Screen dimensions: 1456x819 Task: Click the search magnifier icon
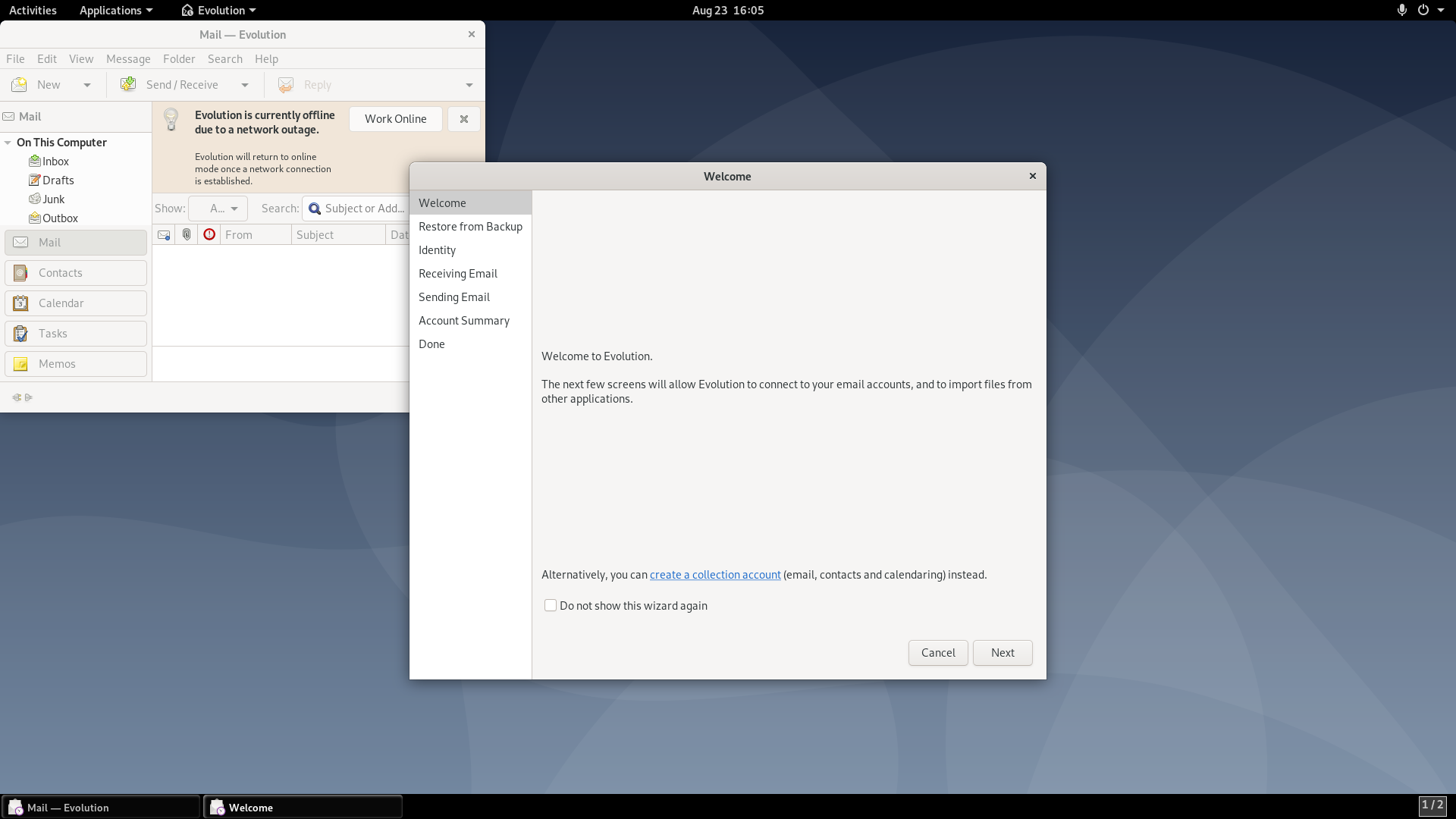click(x=315, y=209)
